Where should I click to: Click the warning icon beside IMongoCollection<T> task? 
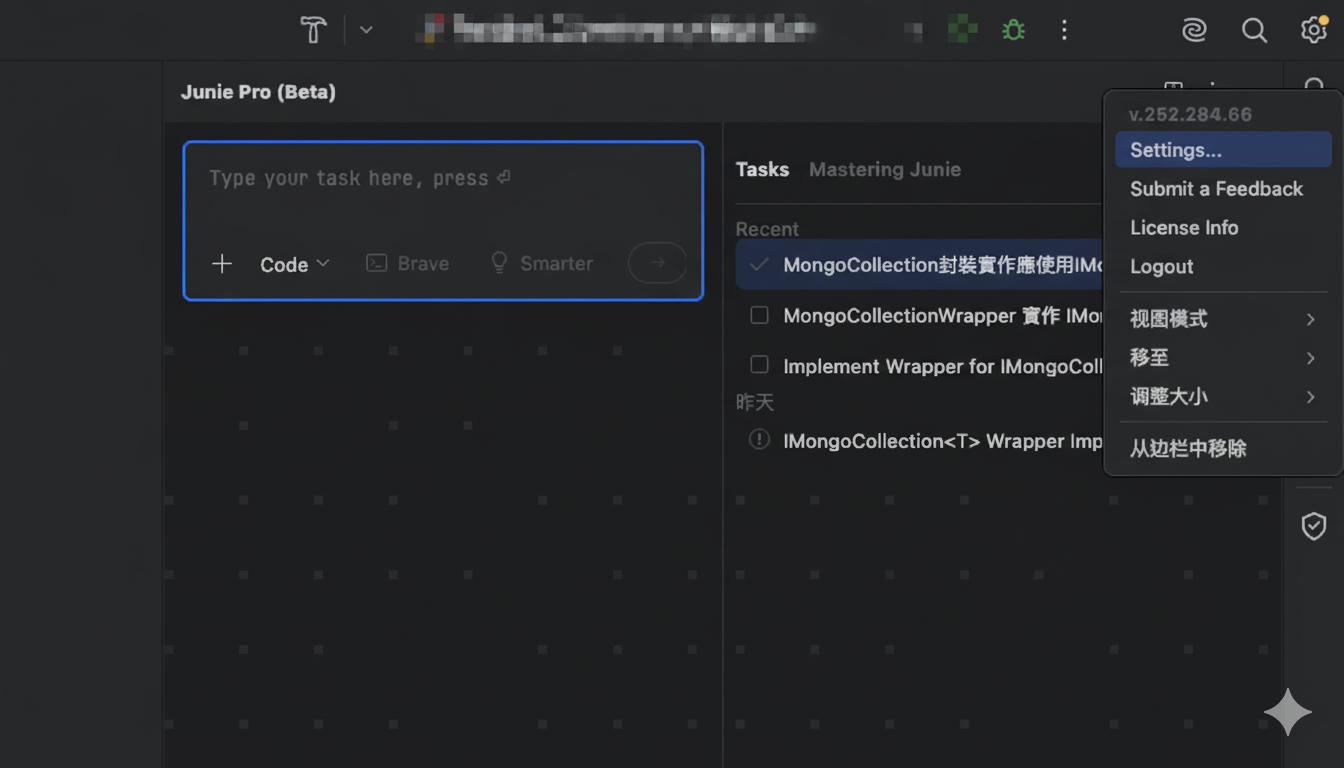[x=760, y=440]
